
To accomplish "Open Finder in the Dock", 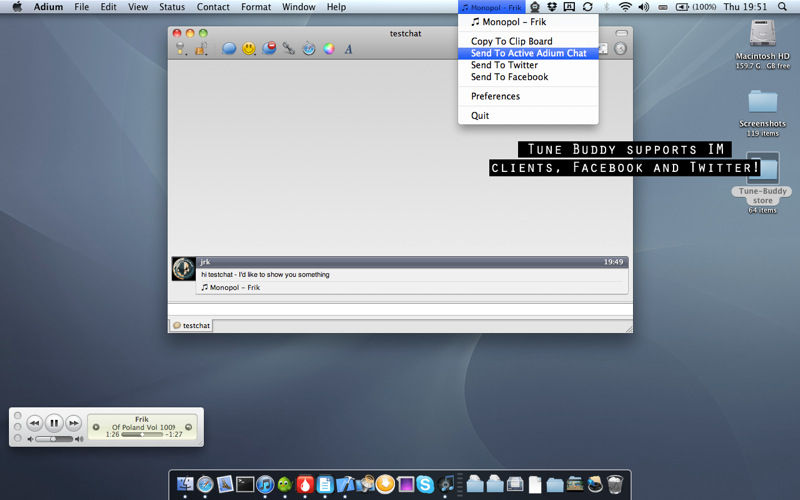I will coord(185,484).
